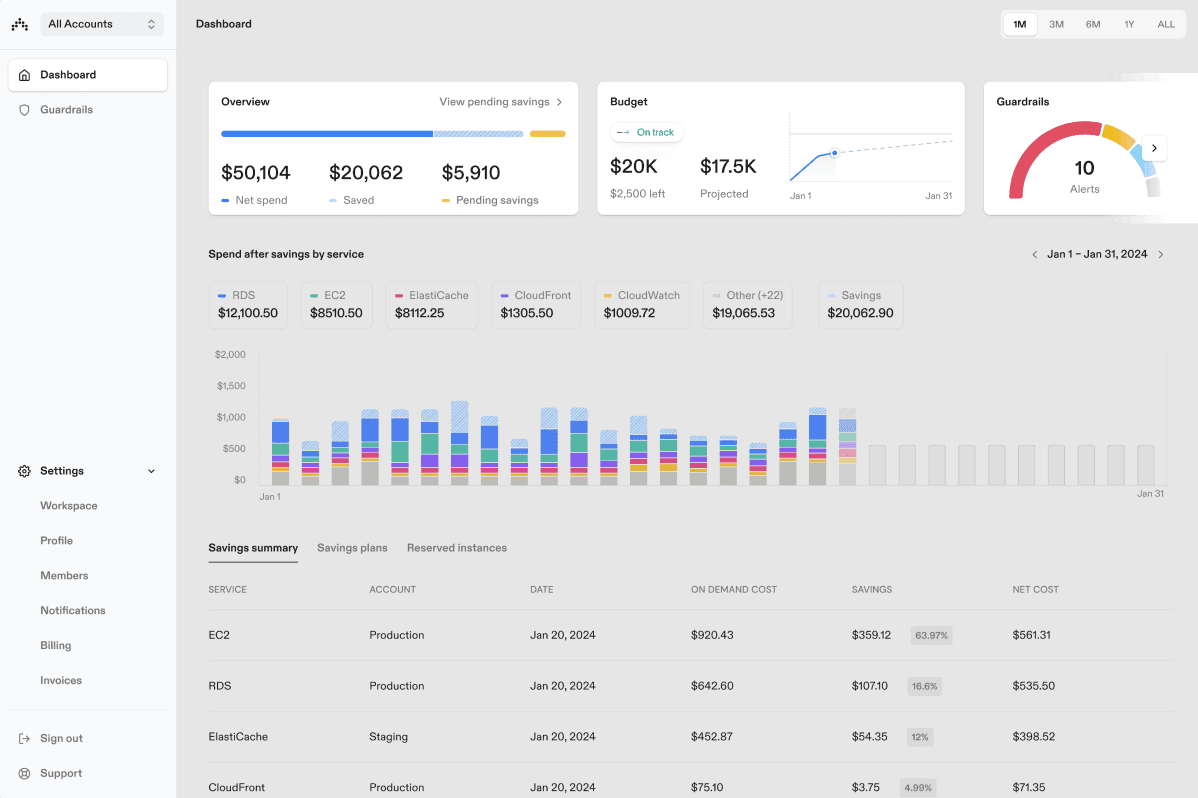Click the app logo icon

tap(20, 24)
